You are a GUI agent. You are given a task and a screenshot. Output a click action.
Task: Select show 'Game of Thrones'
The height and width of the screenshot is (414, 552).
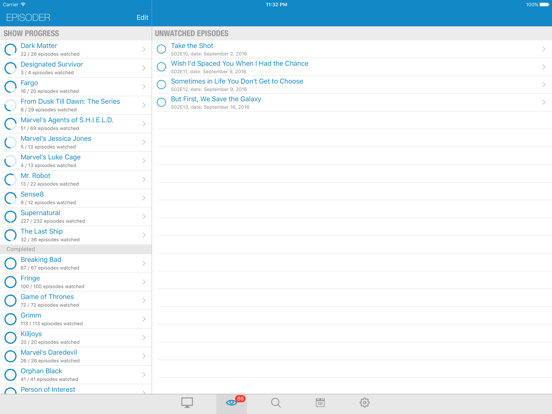[x=76, y=301]
